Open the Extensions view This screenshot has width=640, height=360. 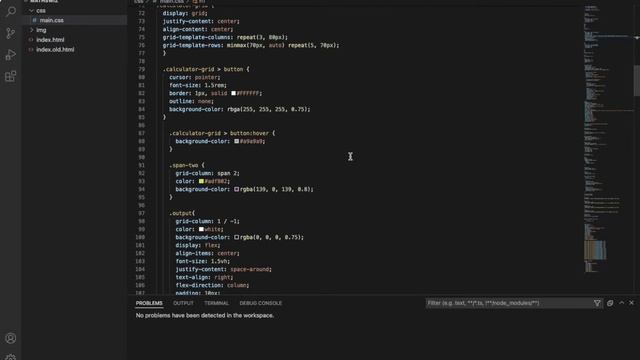(11, 76)
